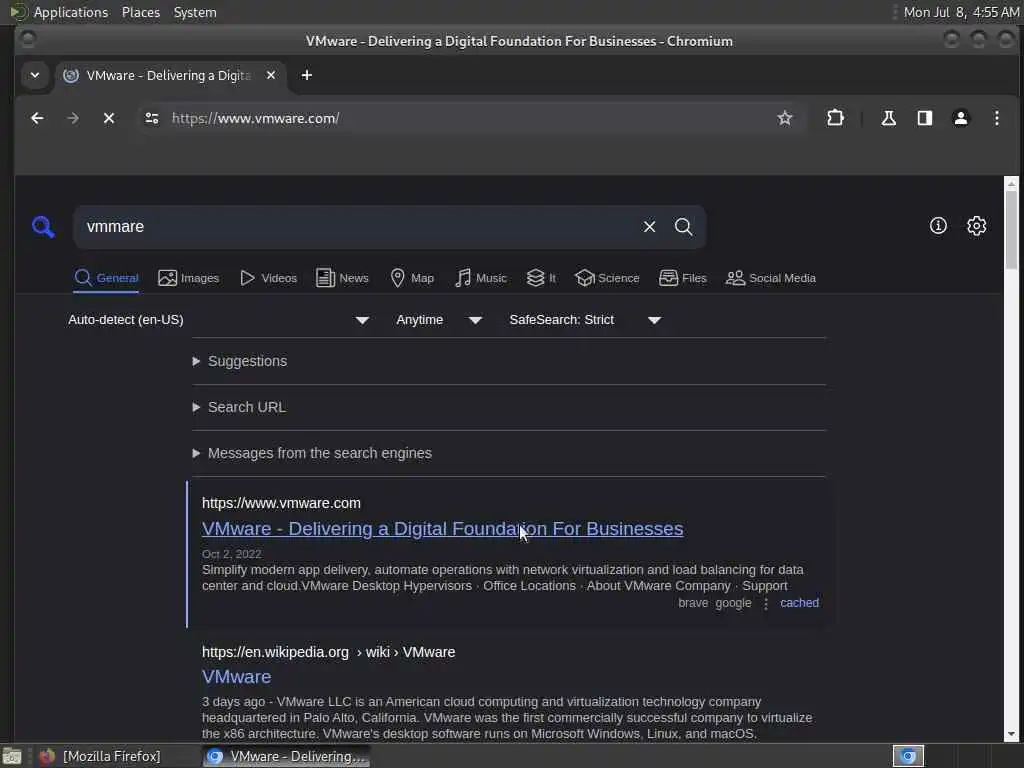
Task: Open the profile avatar icon
Action: pyautogui.click(x=961, y=118)
